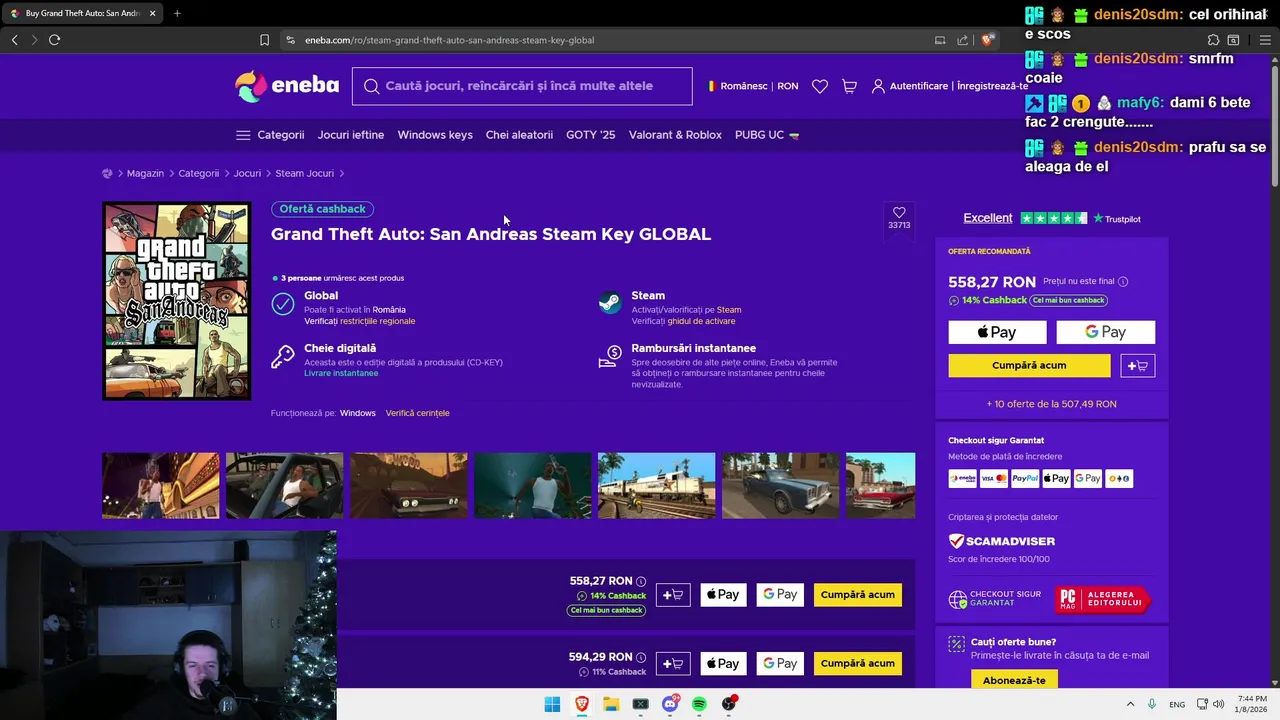This screenshot has height=720, width=1280.
Task: Pay with Google Pay in recommended offer
Action: (1106, 332)
